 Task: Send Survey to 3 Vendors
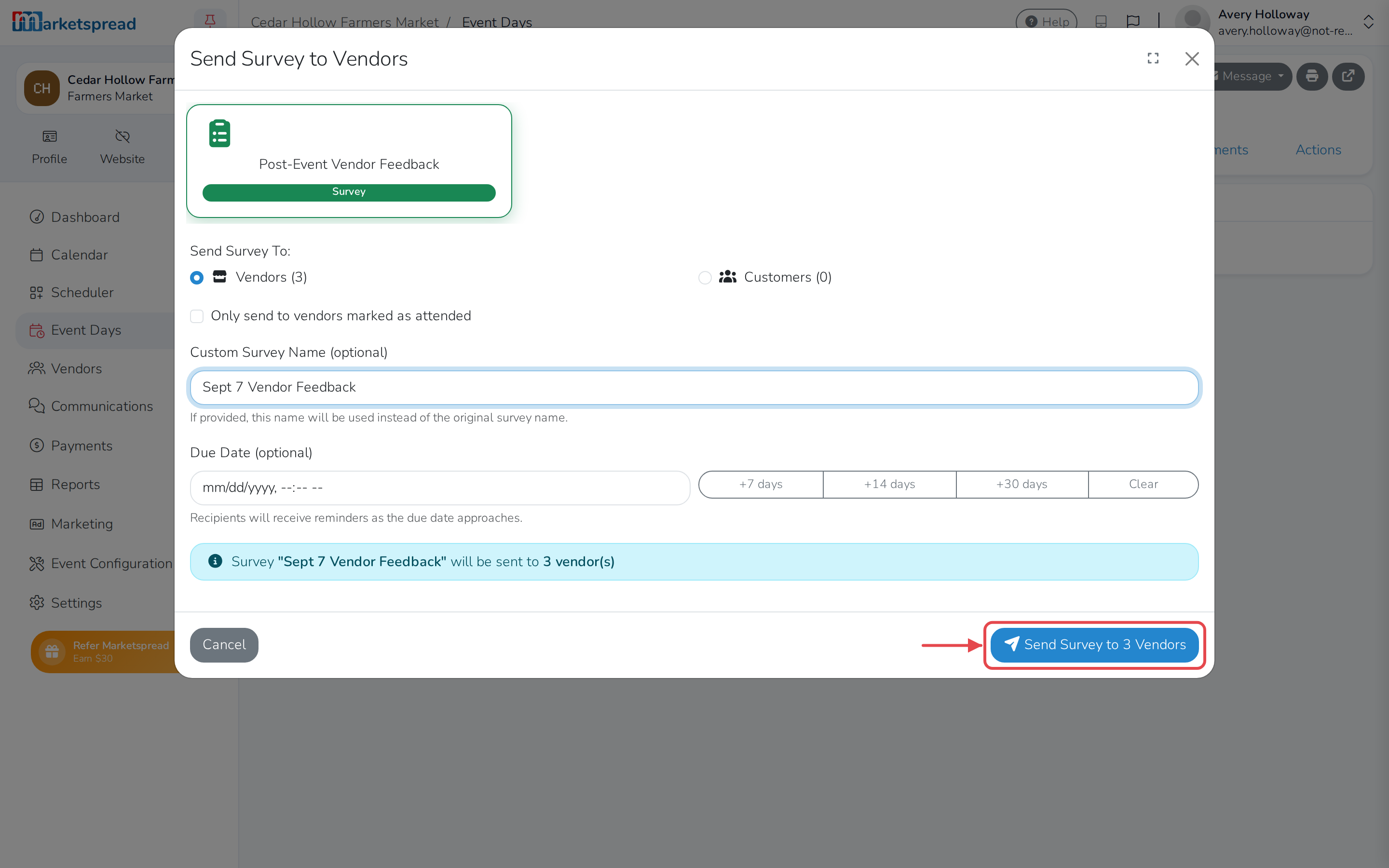tap(1094, 645)
